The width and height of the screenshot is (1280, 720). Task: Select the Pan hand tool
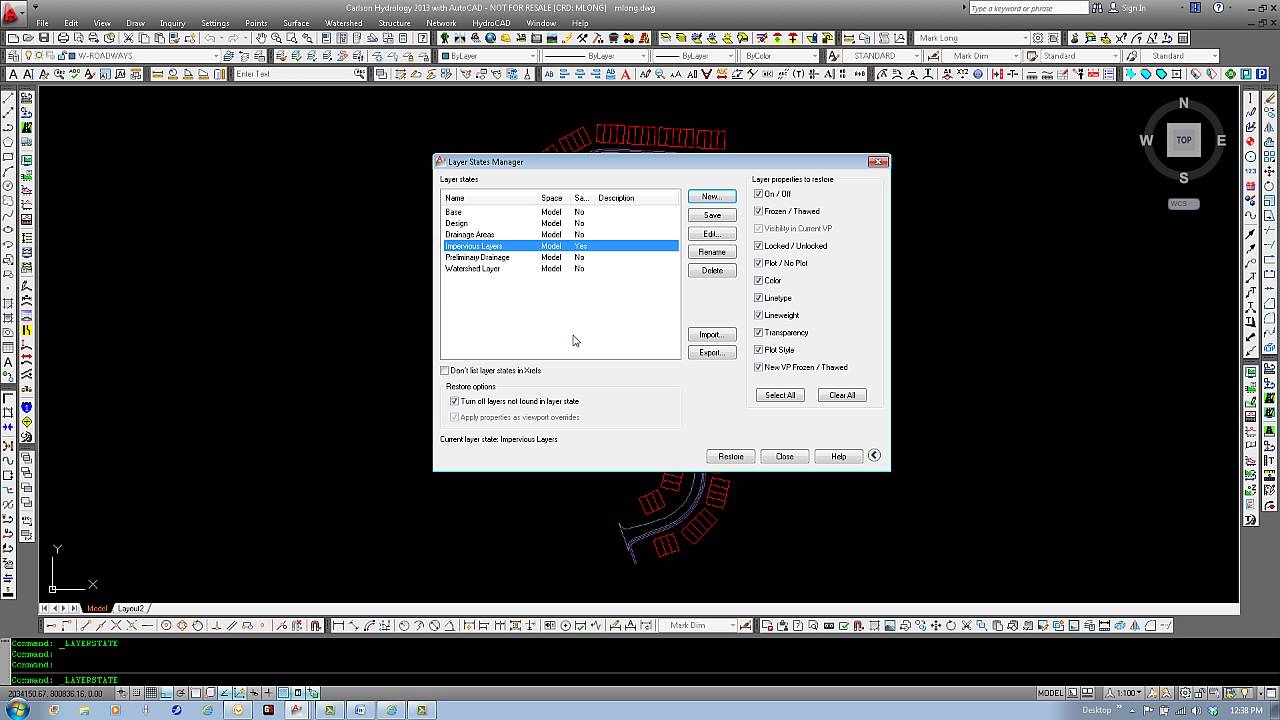point(261,38)
